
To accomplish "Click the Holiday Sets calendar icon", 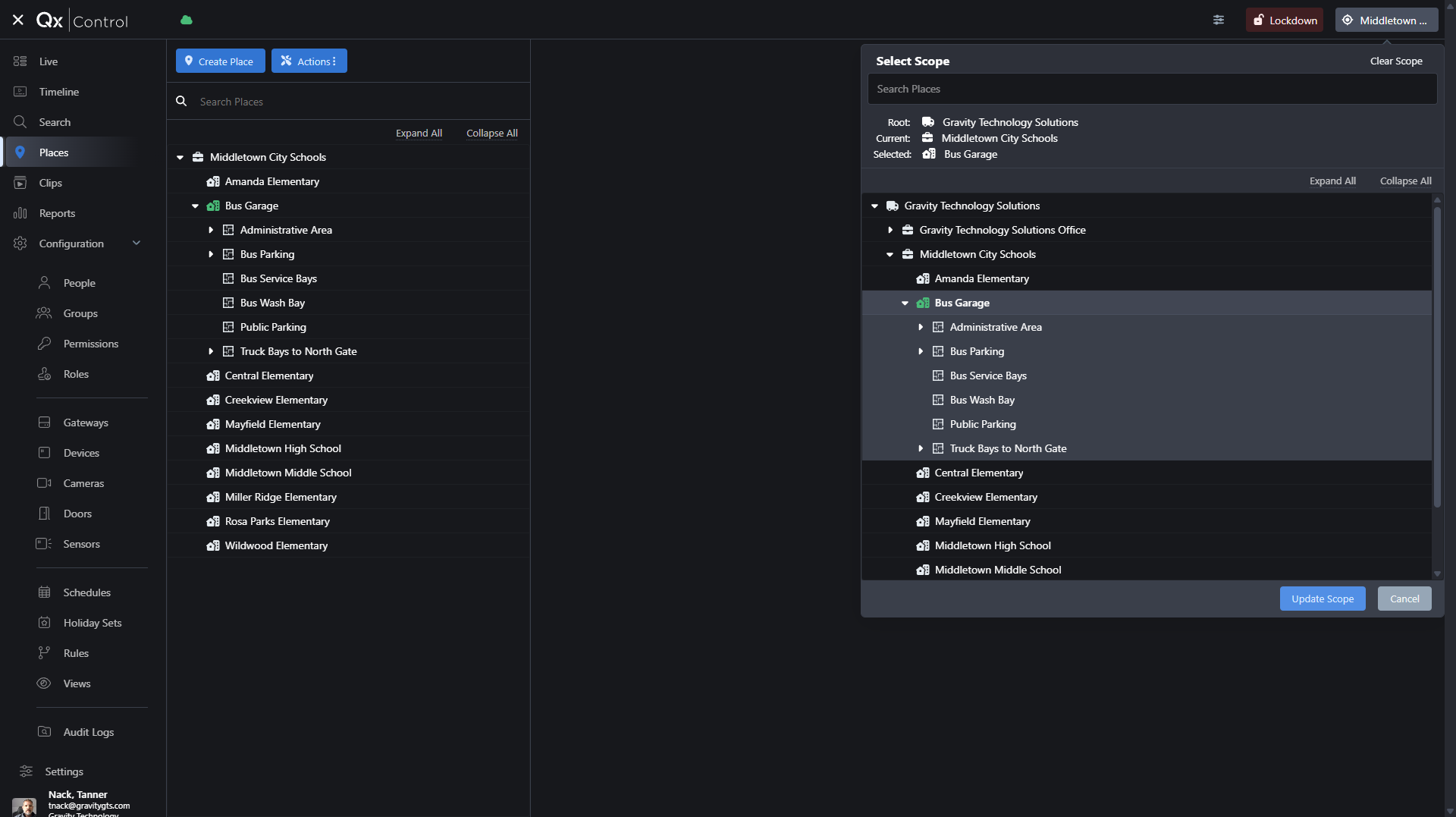I will point(44,623).
